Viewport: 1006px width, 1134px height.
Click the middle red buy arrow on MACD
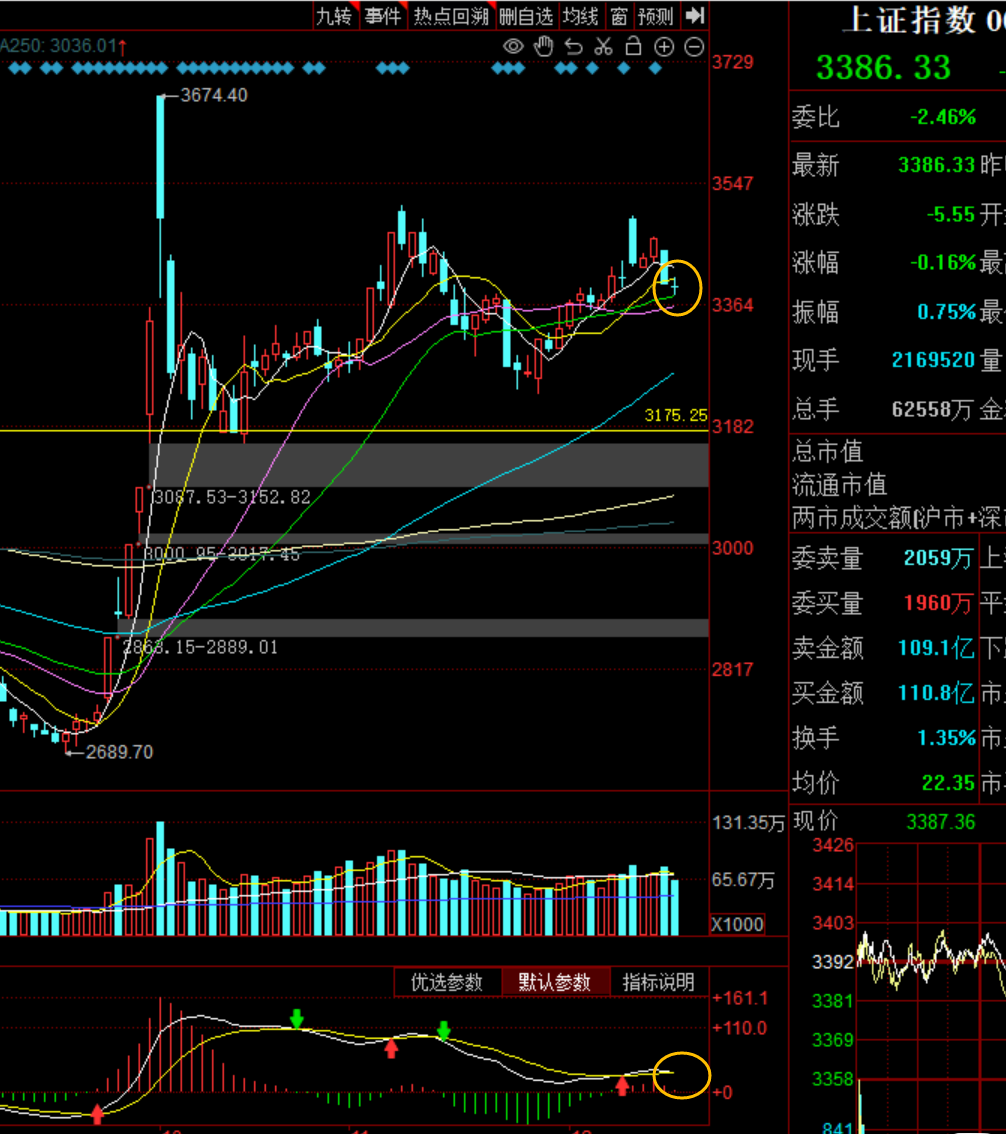click(391, 1048)
